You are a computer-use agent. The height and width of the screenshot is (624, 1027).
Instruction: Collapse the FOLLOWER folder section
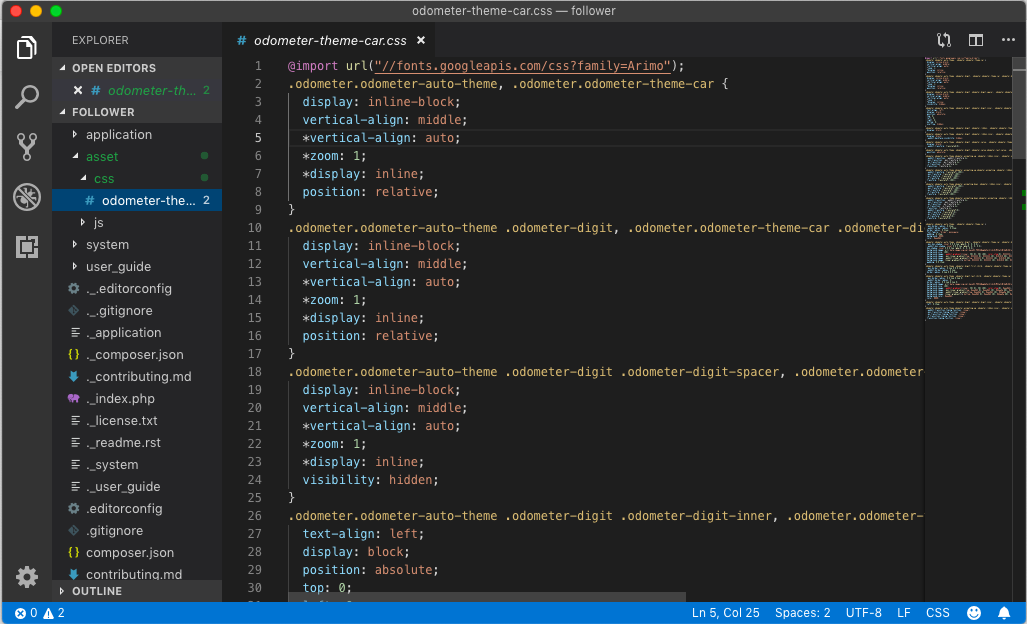click(x=137, y=112)
